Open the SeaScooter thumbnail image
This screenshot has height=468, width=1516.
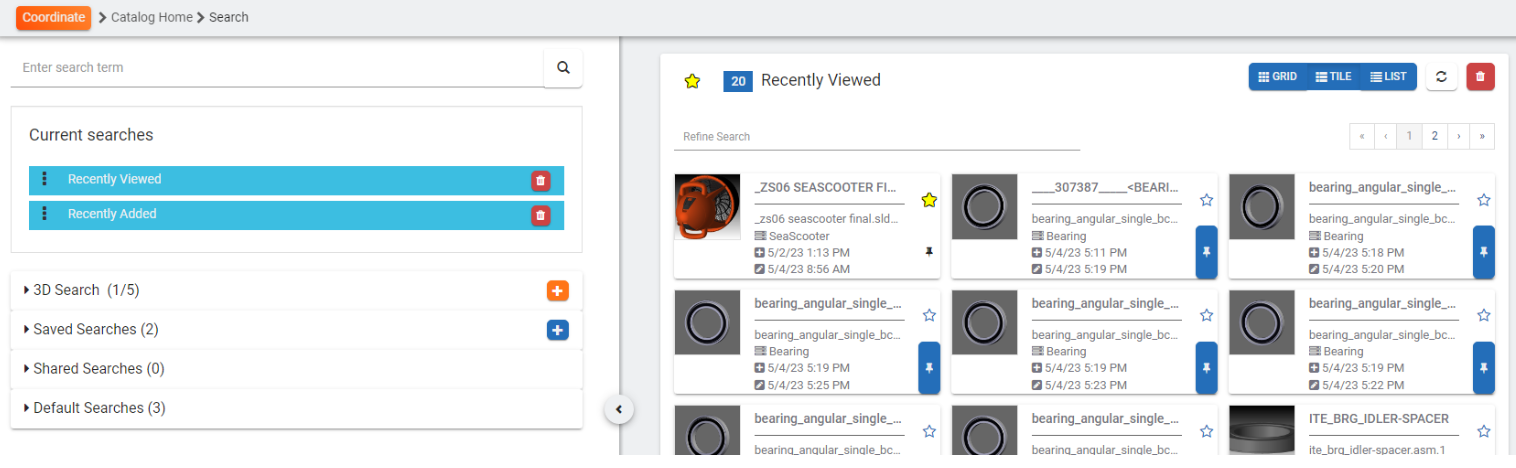(707, 207)
